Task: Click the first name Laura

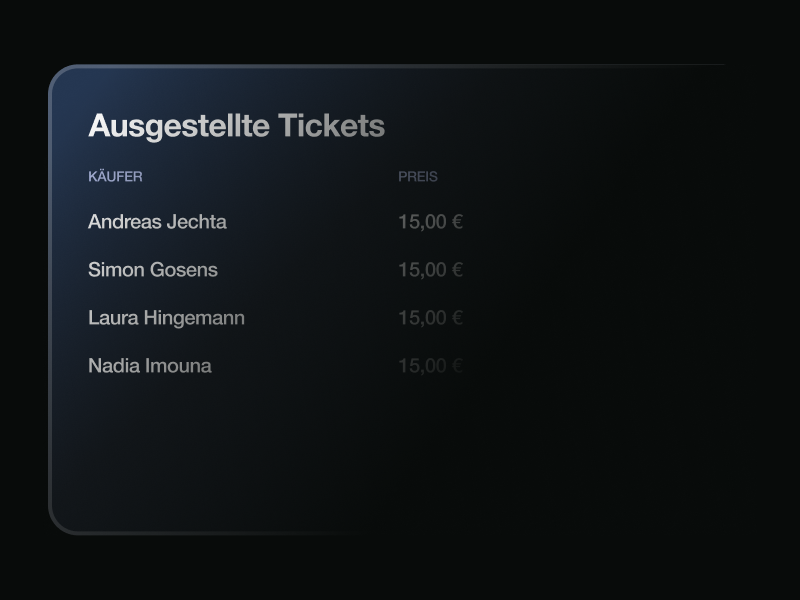Action: tap(113, 318)
